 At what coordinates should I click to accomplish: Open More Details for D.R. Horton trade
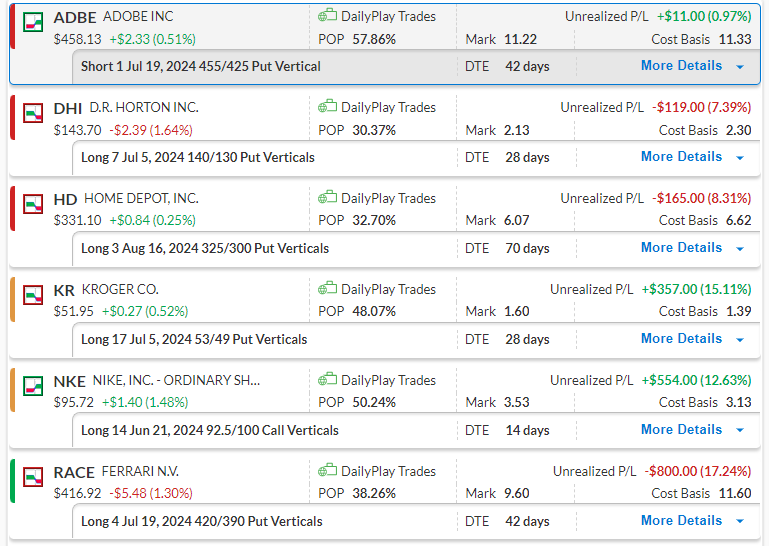[681, 157]
